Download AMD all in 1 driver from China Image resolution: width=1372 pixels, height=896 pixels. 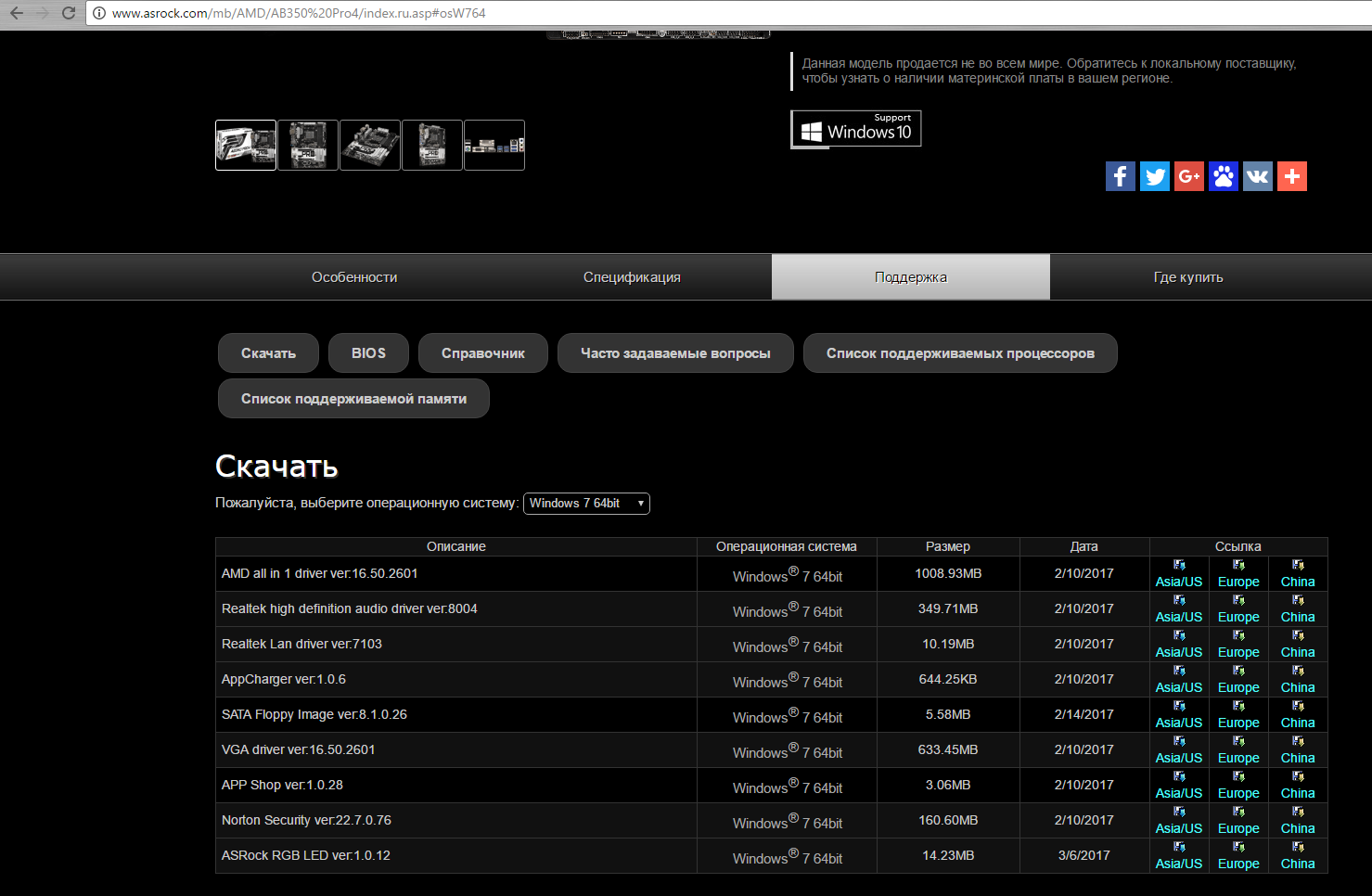coord(1298,573)
